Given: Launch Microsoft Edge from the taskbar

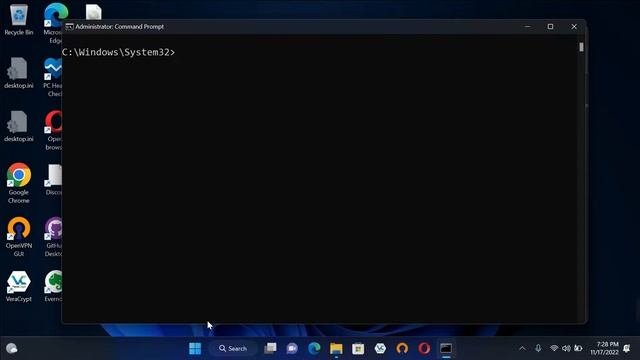Looking at the screenshot, I should [314, 348].
